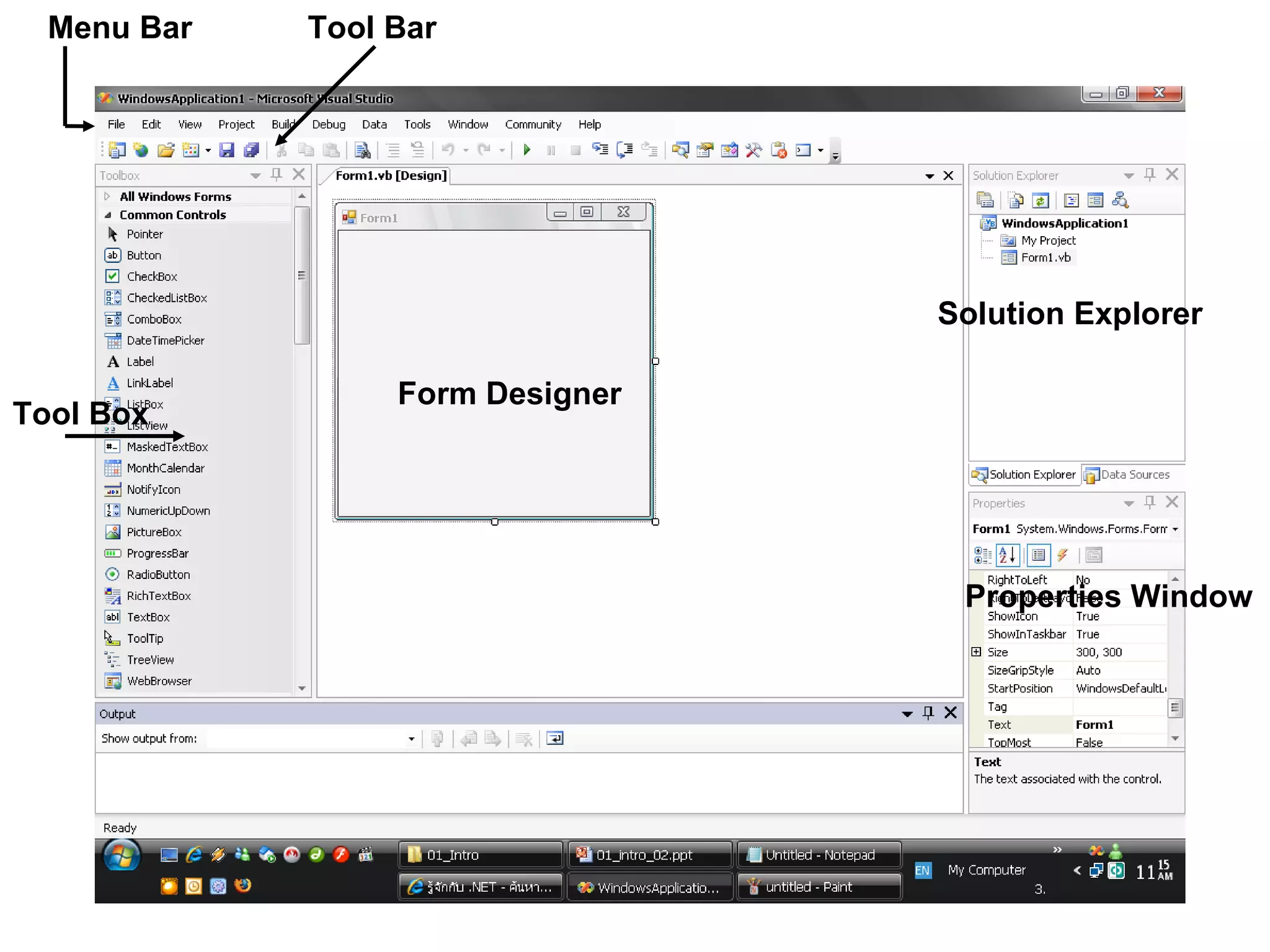
Task: Click Refresh in Solution Explorer toolbar
Action: (1041, 200)
